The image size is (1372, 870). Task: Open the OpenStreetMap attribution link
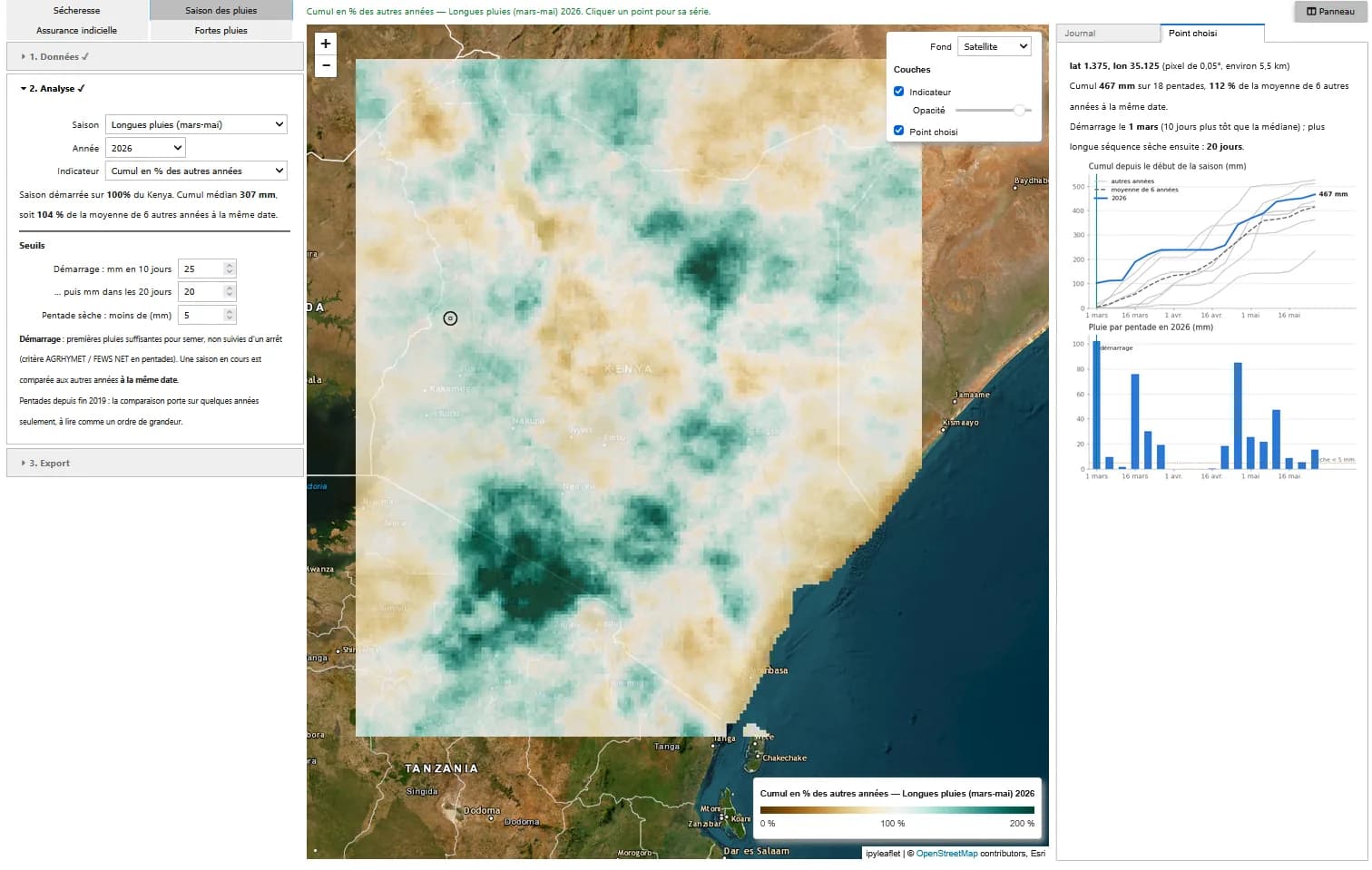coord(947,854)
